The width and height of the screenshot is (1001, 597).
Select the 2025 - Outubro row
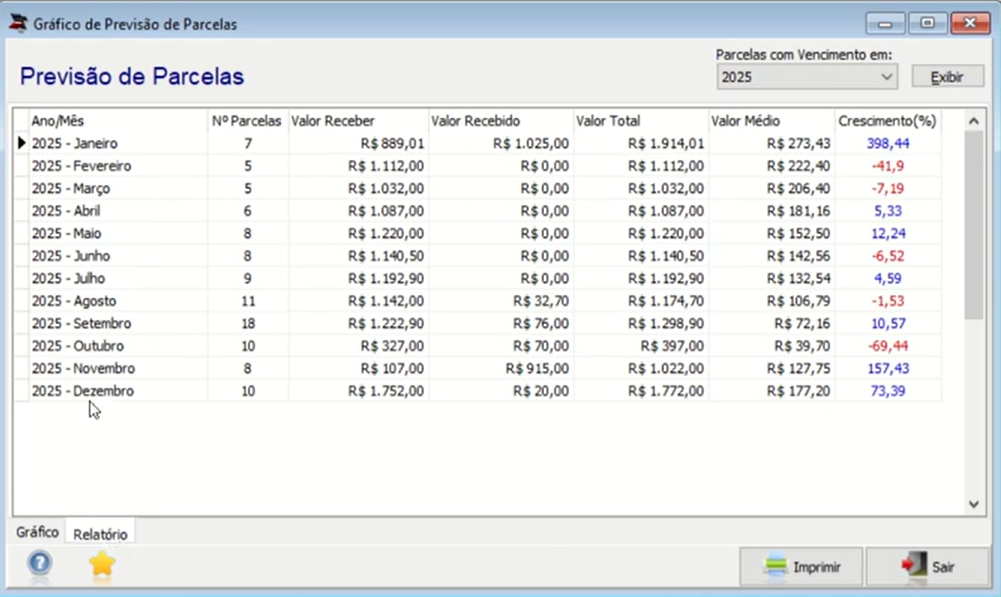pos(478,346)
